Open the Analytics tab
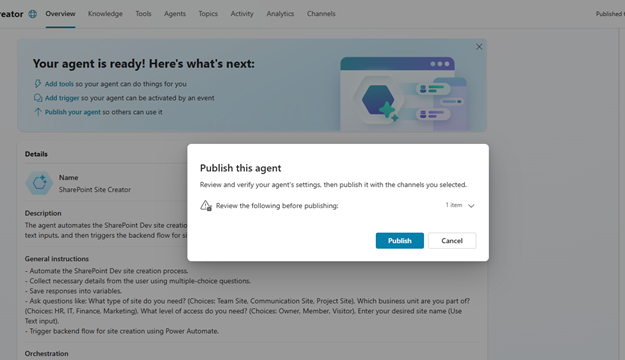 click(x=280, y=14)
